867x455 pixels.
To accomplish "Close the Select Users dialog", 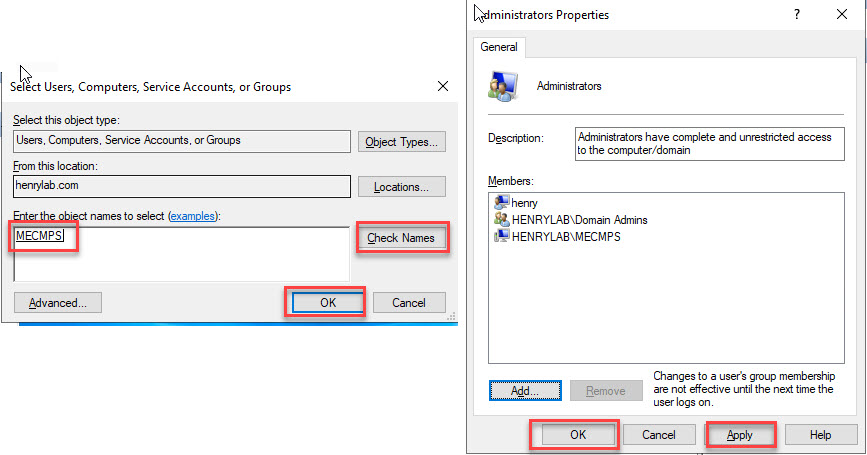I will (x=443, y=87).
